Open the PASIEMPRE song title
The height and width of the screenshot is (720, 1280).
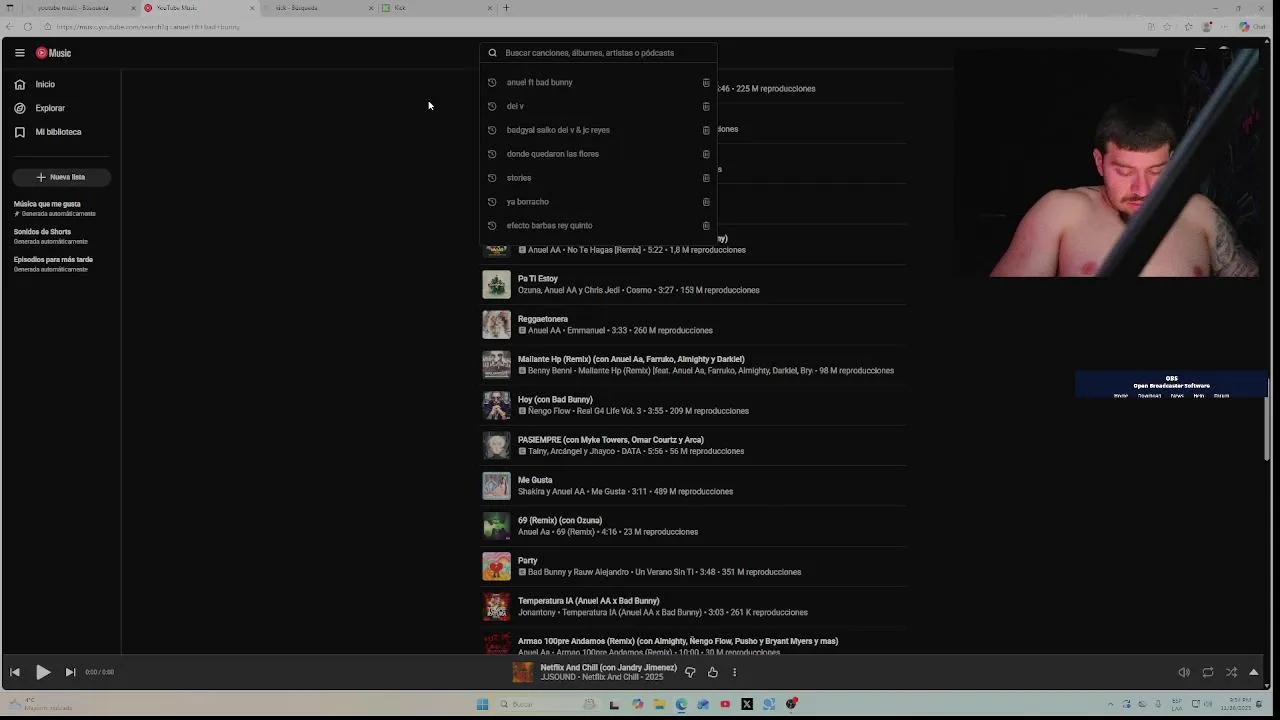click(610, 440)
